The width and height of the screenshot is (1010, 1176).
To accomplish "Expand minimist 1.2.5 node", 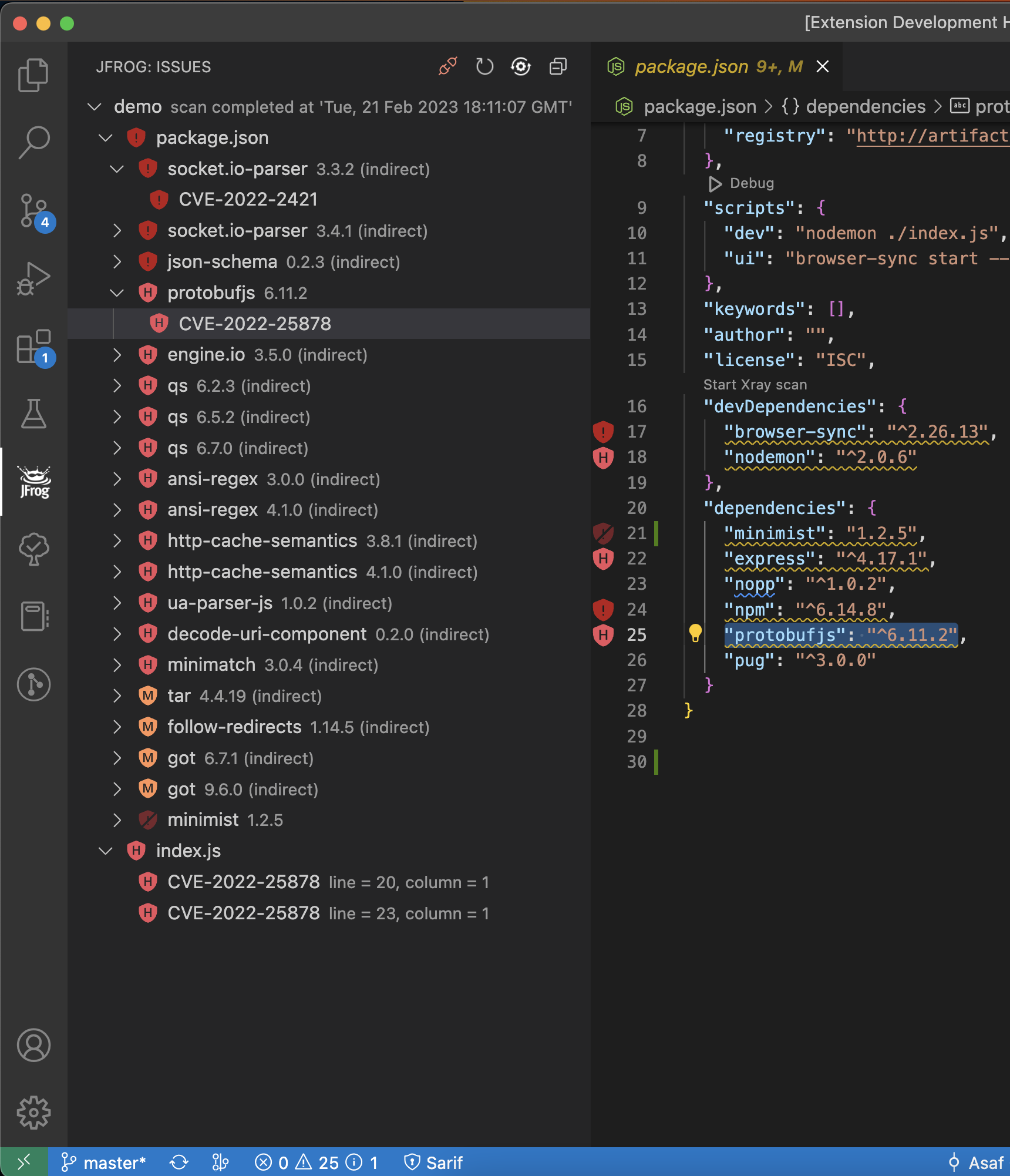I will click(117, 820).
